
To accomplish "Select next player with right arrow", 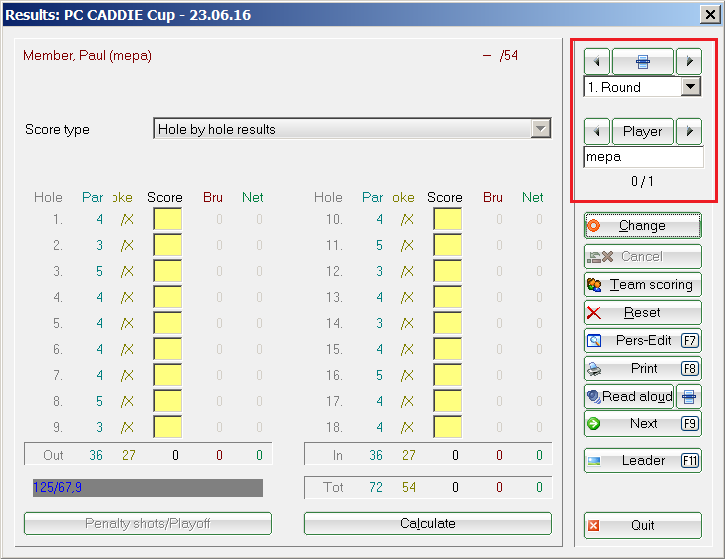I will pos(689,131).
